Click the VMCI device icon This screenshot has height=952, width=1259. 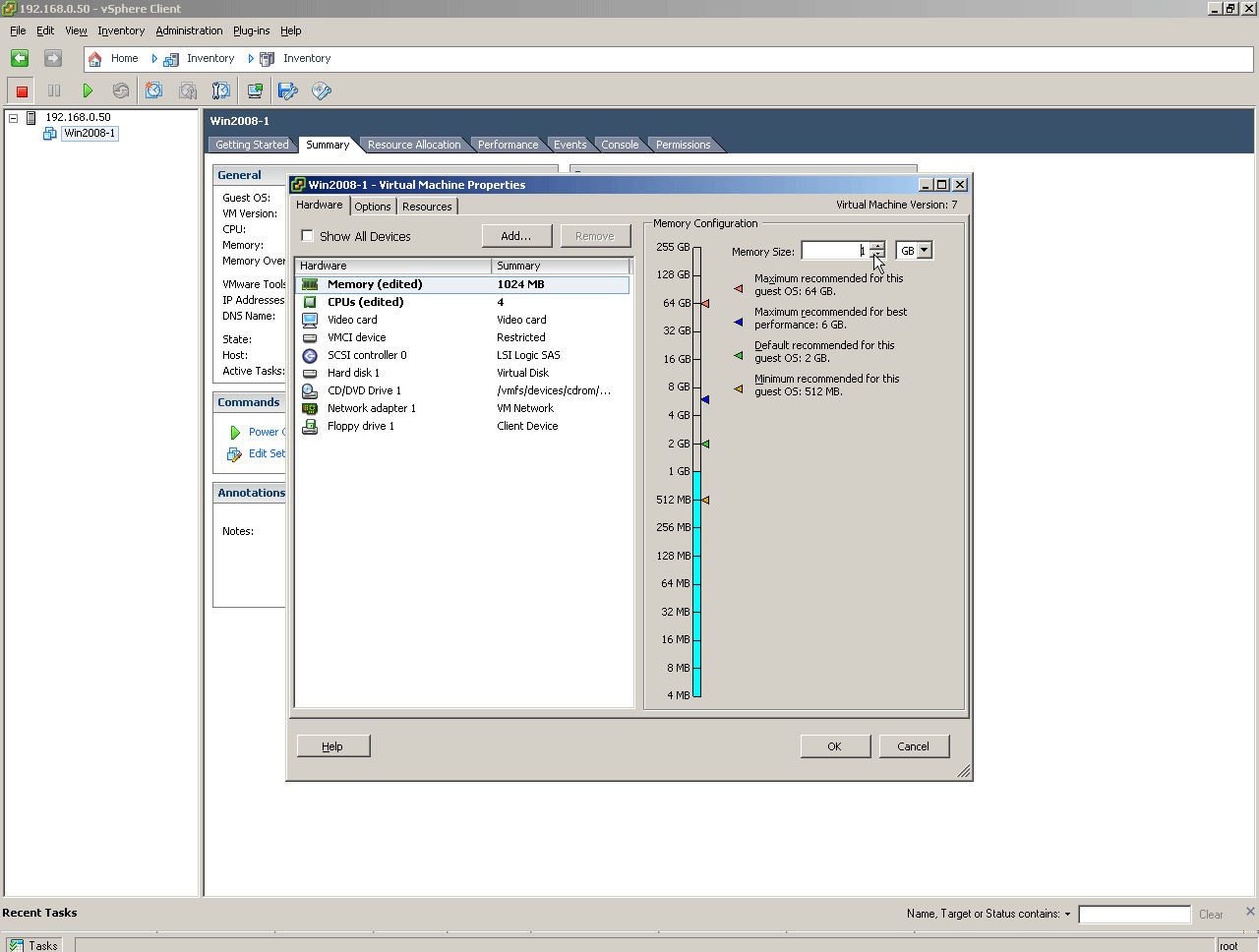coord(310,337)
